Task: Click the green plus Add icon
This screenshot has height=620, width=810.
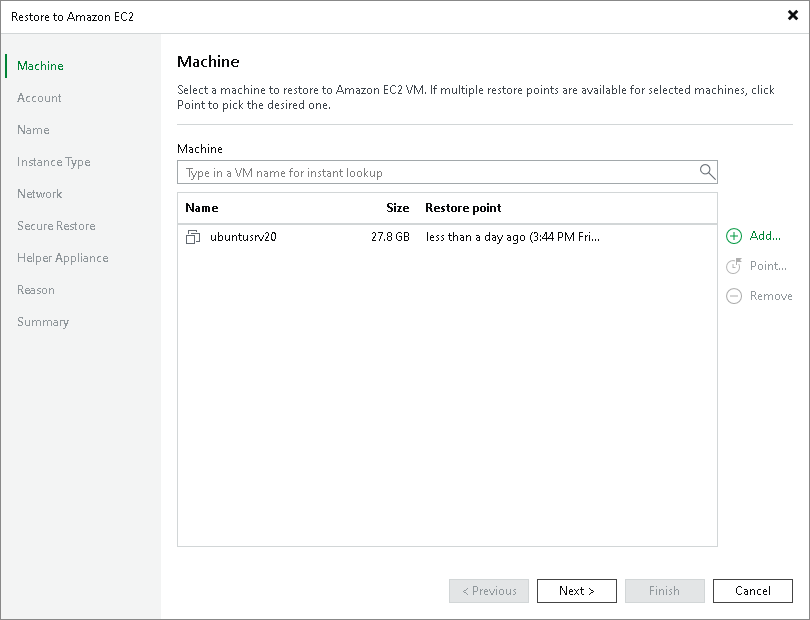Action: tap(734, 236)
